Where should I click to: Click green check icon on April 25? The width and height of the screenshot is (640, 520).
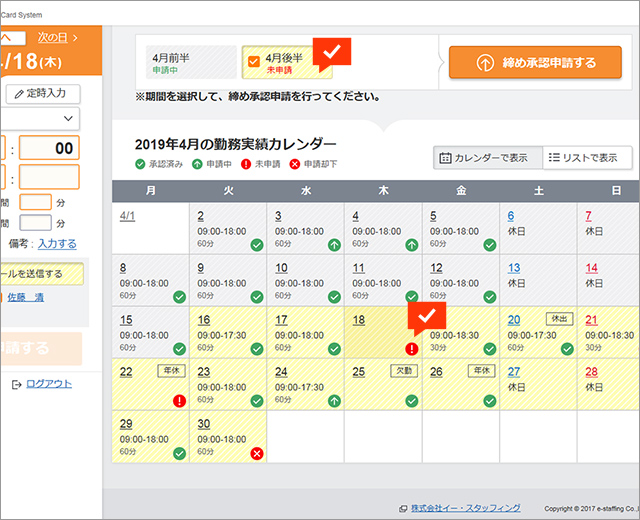411,401
